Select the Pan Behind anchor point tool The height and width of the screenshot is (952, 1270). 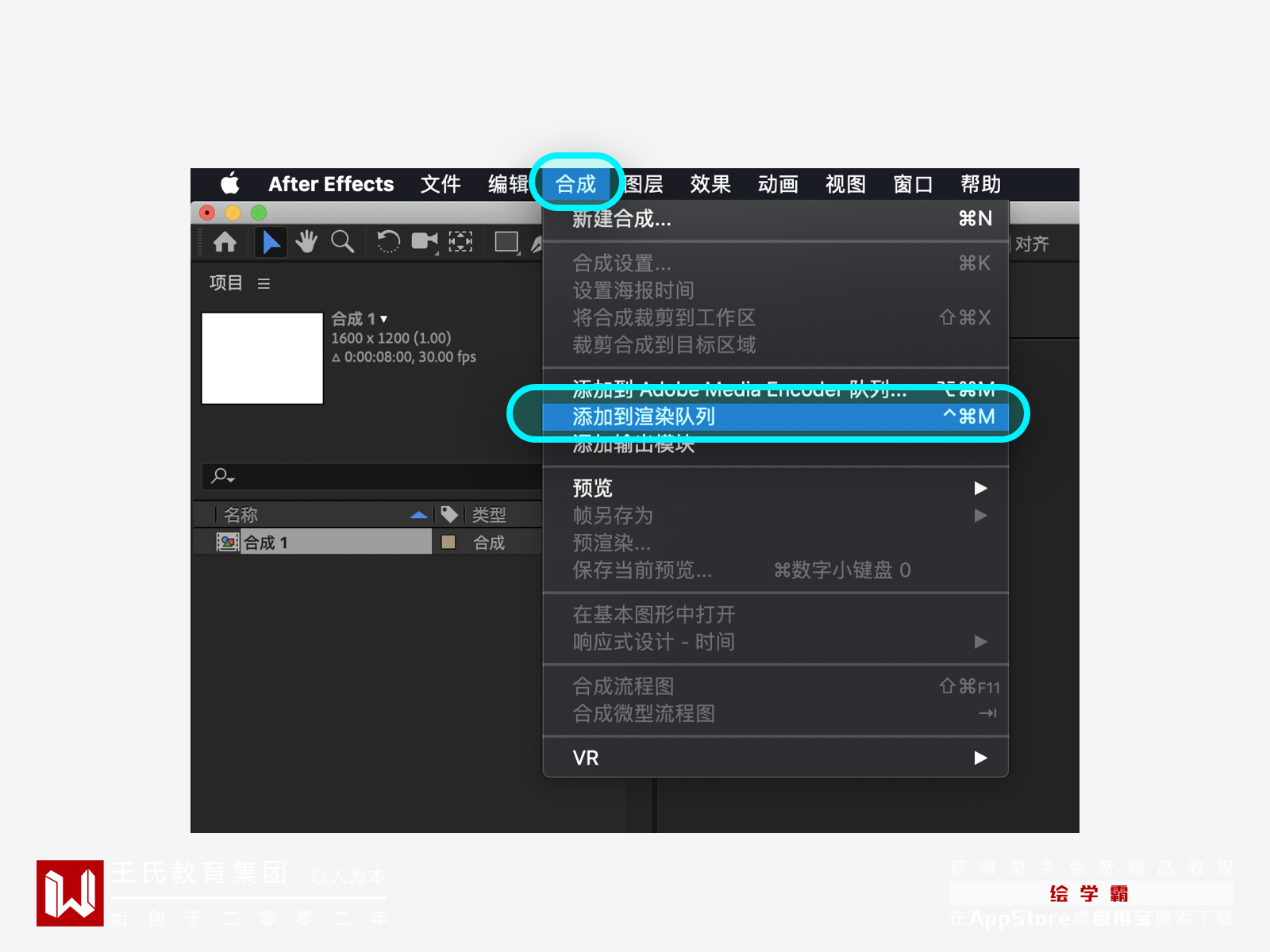pyautogui.click(x=460, y=242)
